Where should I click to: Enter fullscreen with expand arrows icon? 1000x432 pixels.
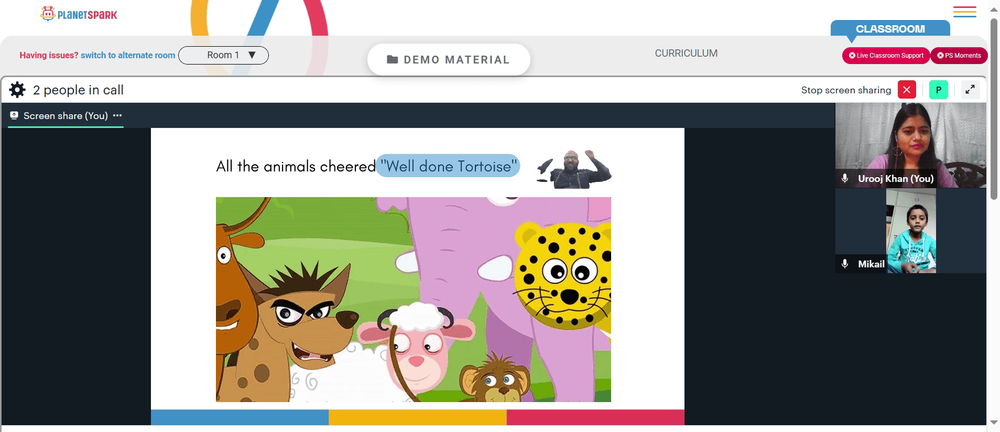pyautogui.click(x=970, y=90)
